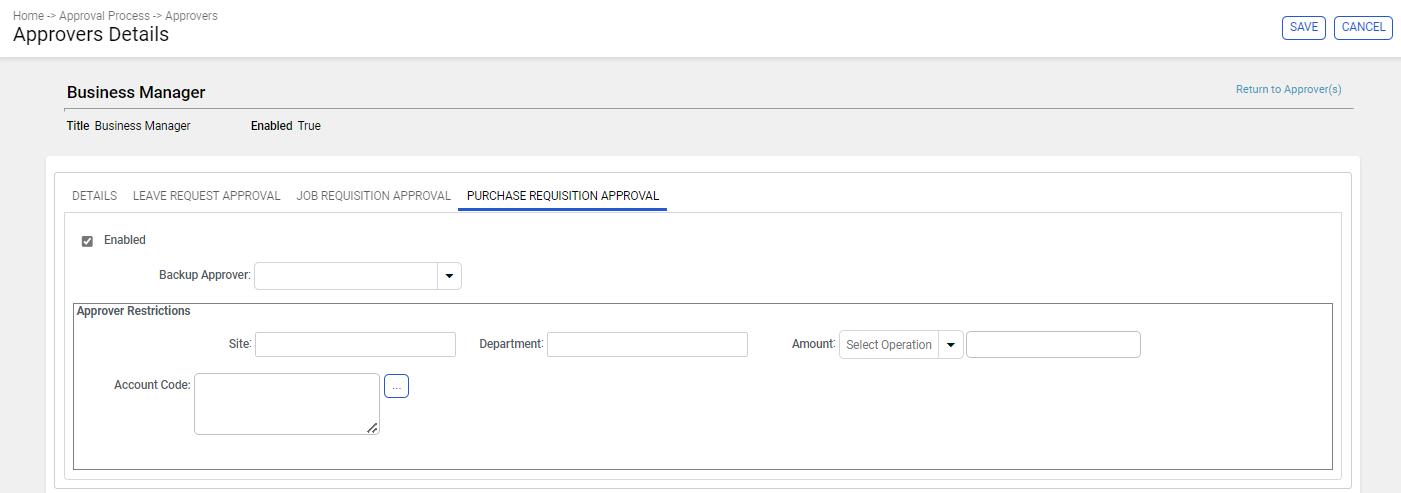The width and height of the screenshot is (1401, 493).
Task: Click the Amount value input box
Action: tap(1053, 345)
